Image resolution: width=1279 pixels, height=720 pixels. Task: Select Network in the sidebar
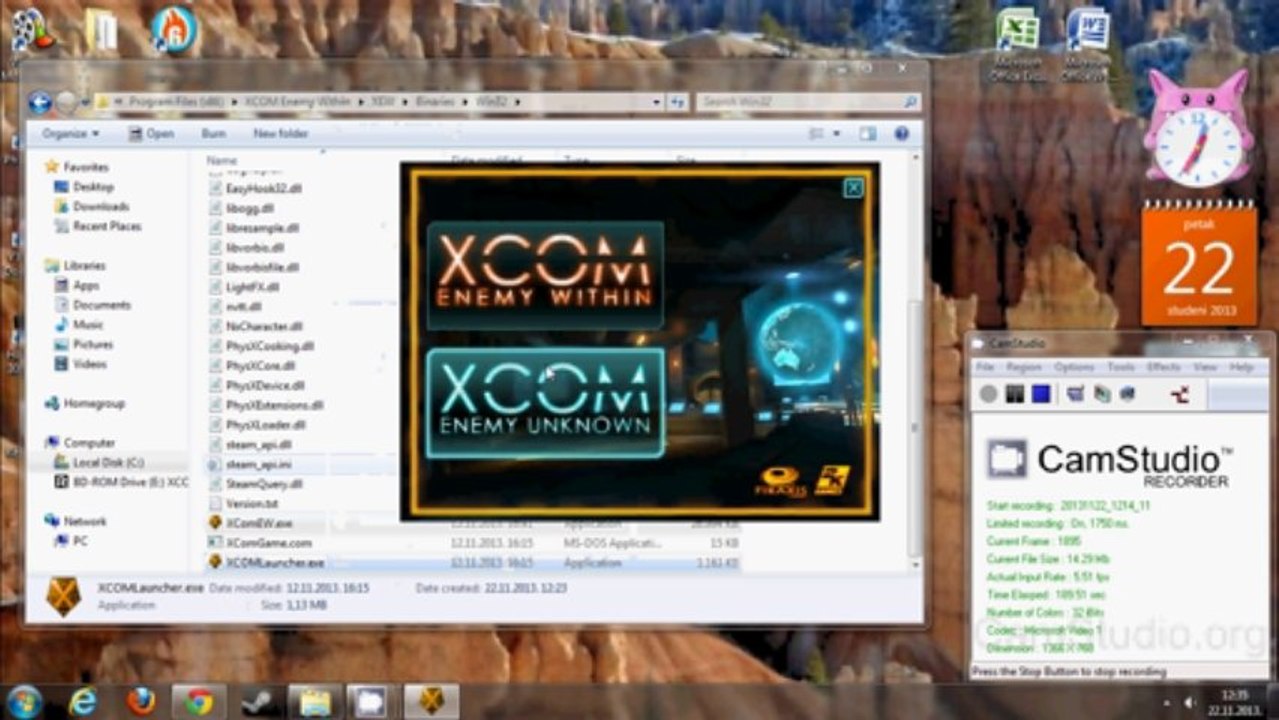click(x=76, y=521)
